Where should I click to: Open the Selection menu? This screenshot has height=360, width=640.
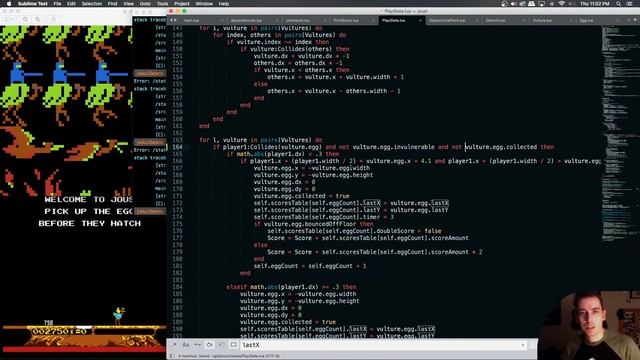pyautogui.click(x=92, y=4)
